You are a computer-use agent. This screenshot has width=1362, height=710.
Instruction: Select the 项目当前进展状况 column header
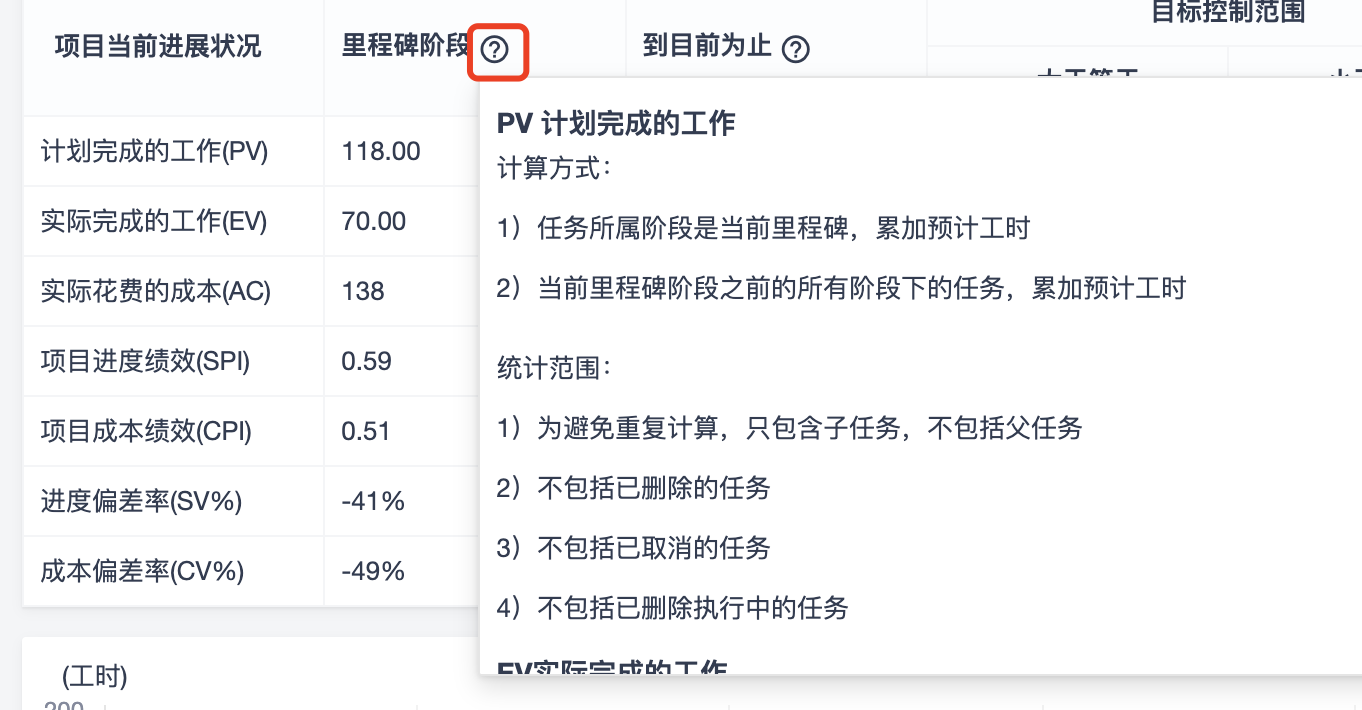pos(158,47)
